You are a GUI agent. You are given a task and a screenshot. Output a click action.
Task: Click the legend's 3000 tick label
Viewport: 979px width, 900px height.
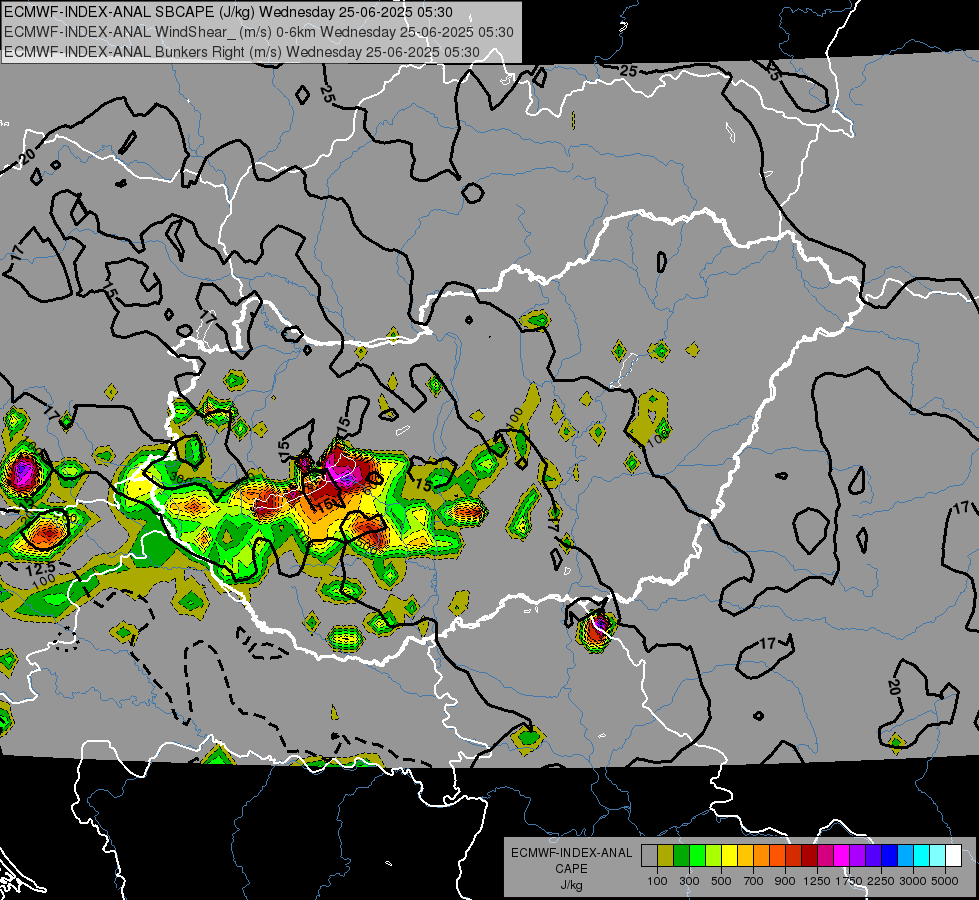(x=912, y=881)
